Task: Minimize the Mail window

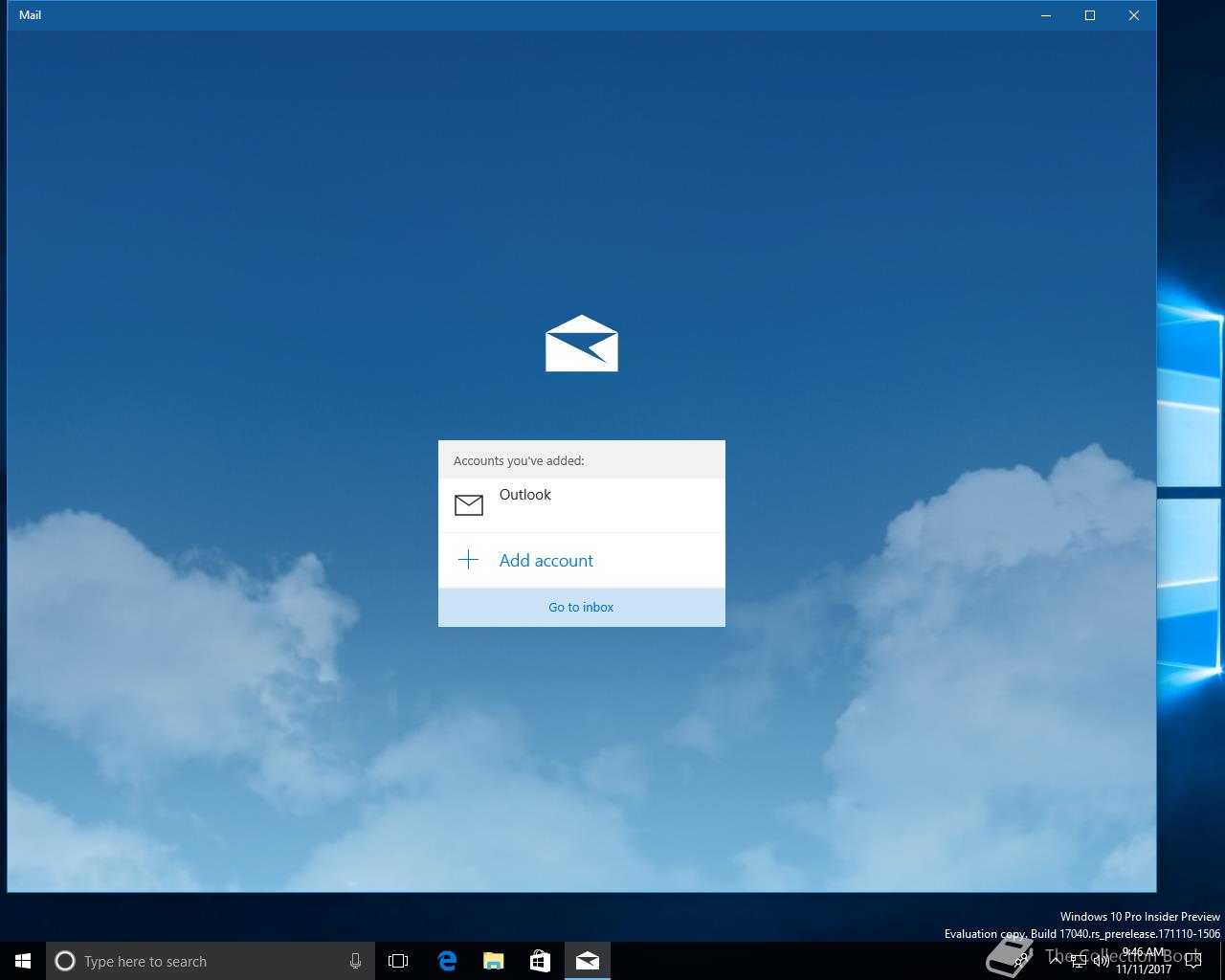Action: (x=1046, y=15)
